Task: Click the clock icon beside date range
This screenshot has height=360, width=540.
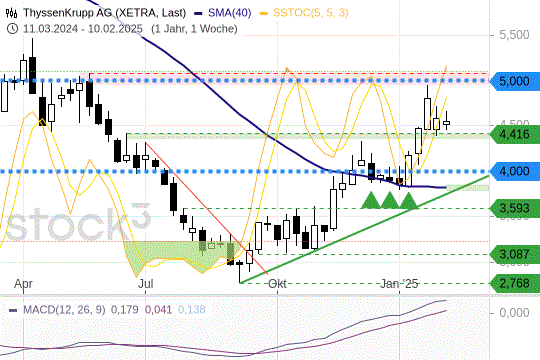Action: pyautogui.click(x=12, y=29)
